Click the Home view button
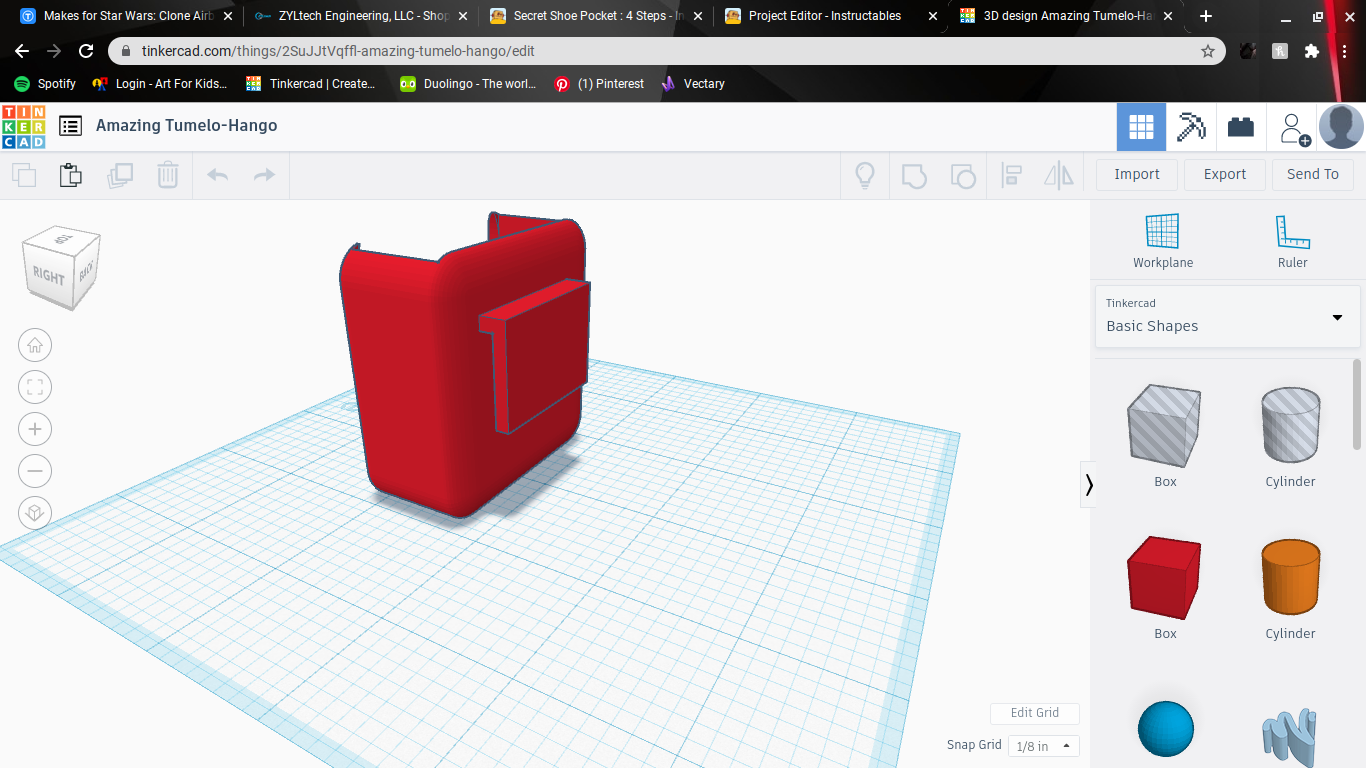The image size is (1366, 768). tap(35, 346)
